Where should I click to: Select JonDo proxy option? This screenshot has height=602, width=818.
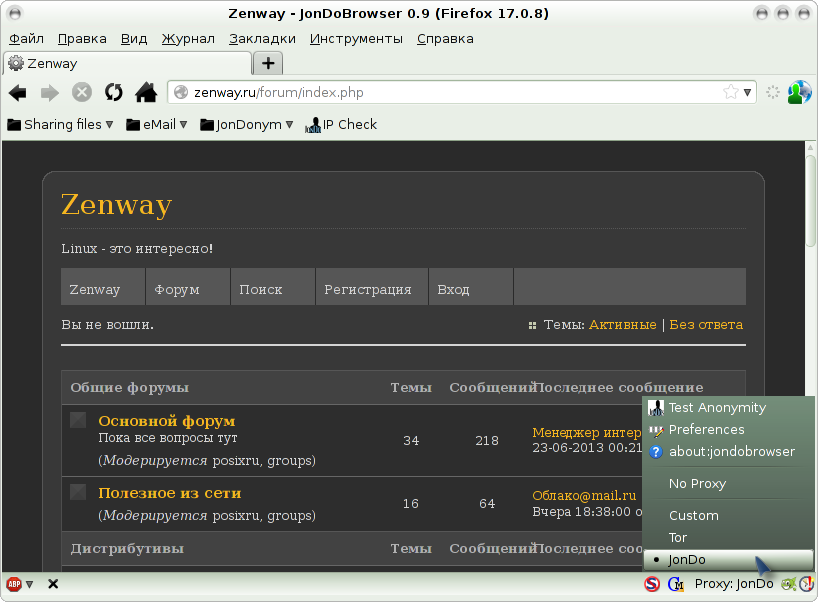tap(728, 560)
